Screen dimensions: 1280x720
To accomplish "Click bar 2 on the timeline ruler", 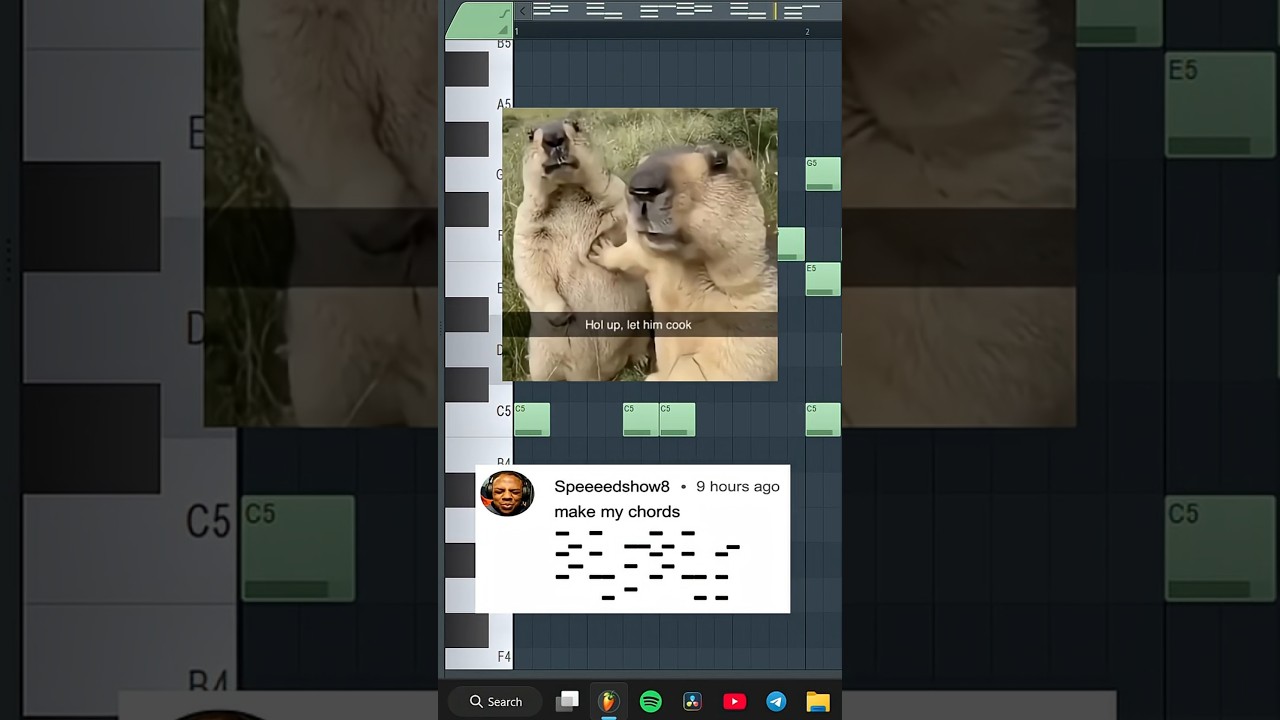I will [x=808, y=32].
